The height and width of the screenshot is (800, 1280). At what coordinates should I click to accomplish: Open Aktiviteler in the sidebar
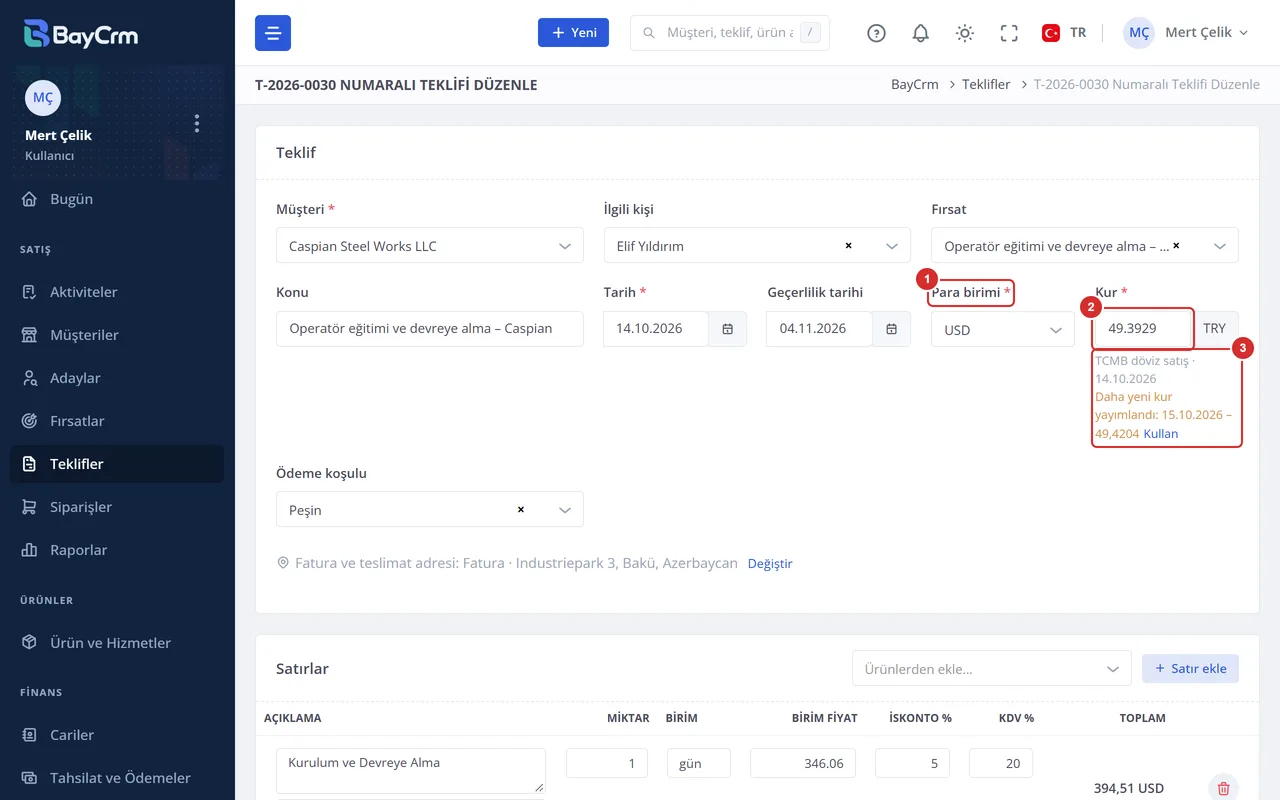pos(117,292)
